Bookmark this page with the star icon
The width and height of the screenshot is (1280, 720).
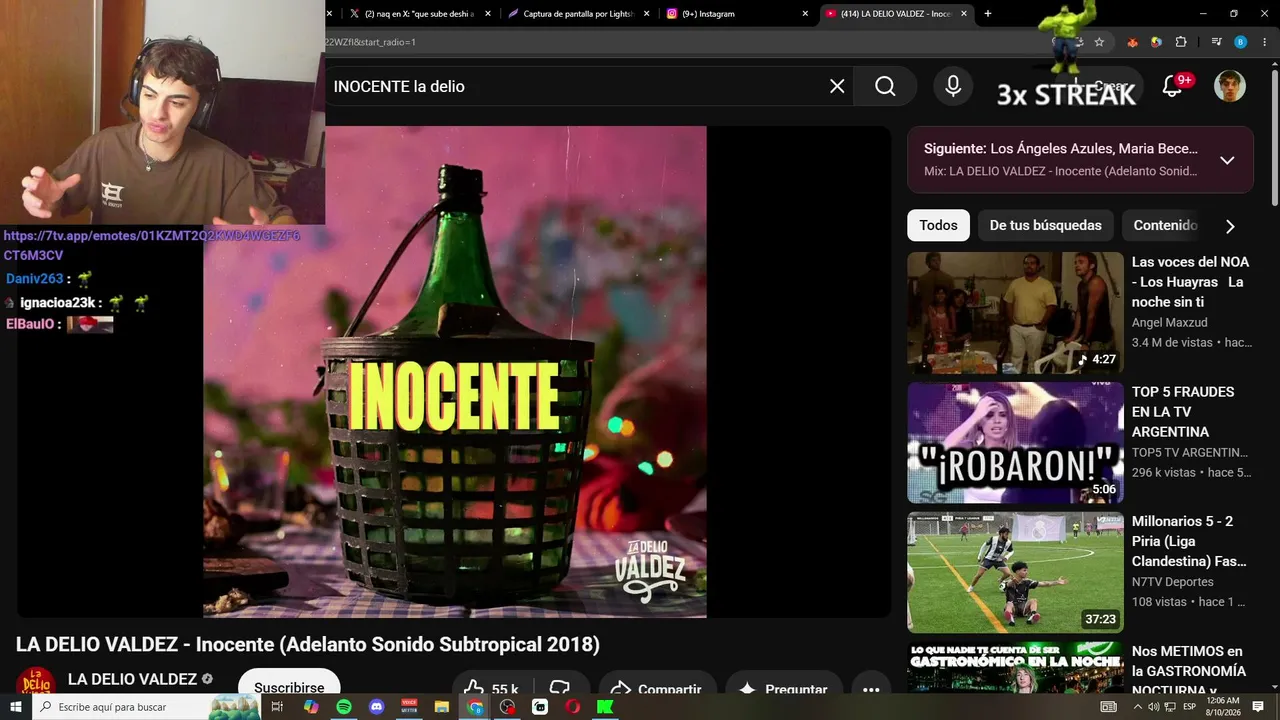coord(1099,42)
